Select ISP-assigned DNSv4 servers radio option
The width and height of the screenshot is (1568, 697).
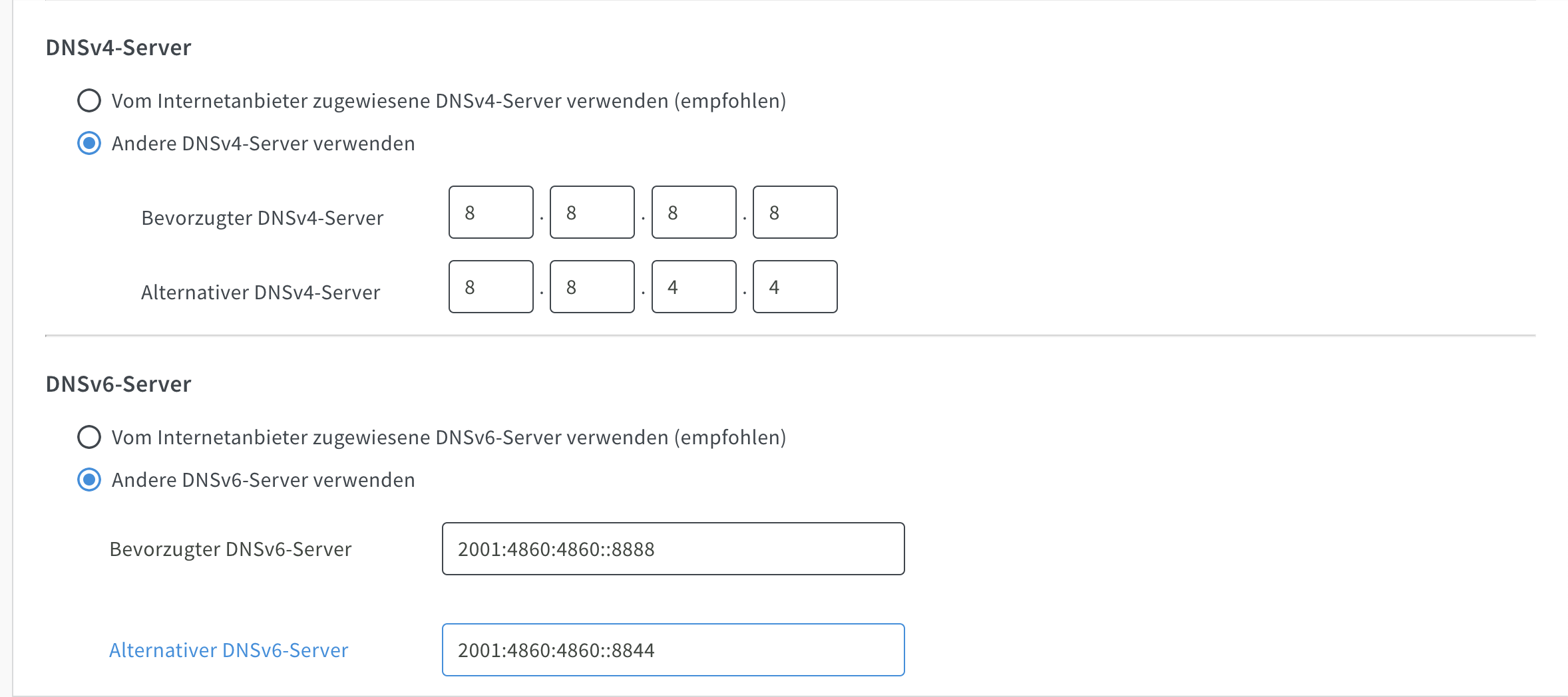coord(89,101)
